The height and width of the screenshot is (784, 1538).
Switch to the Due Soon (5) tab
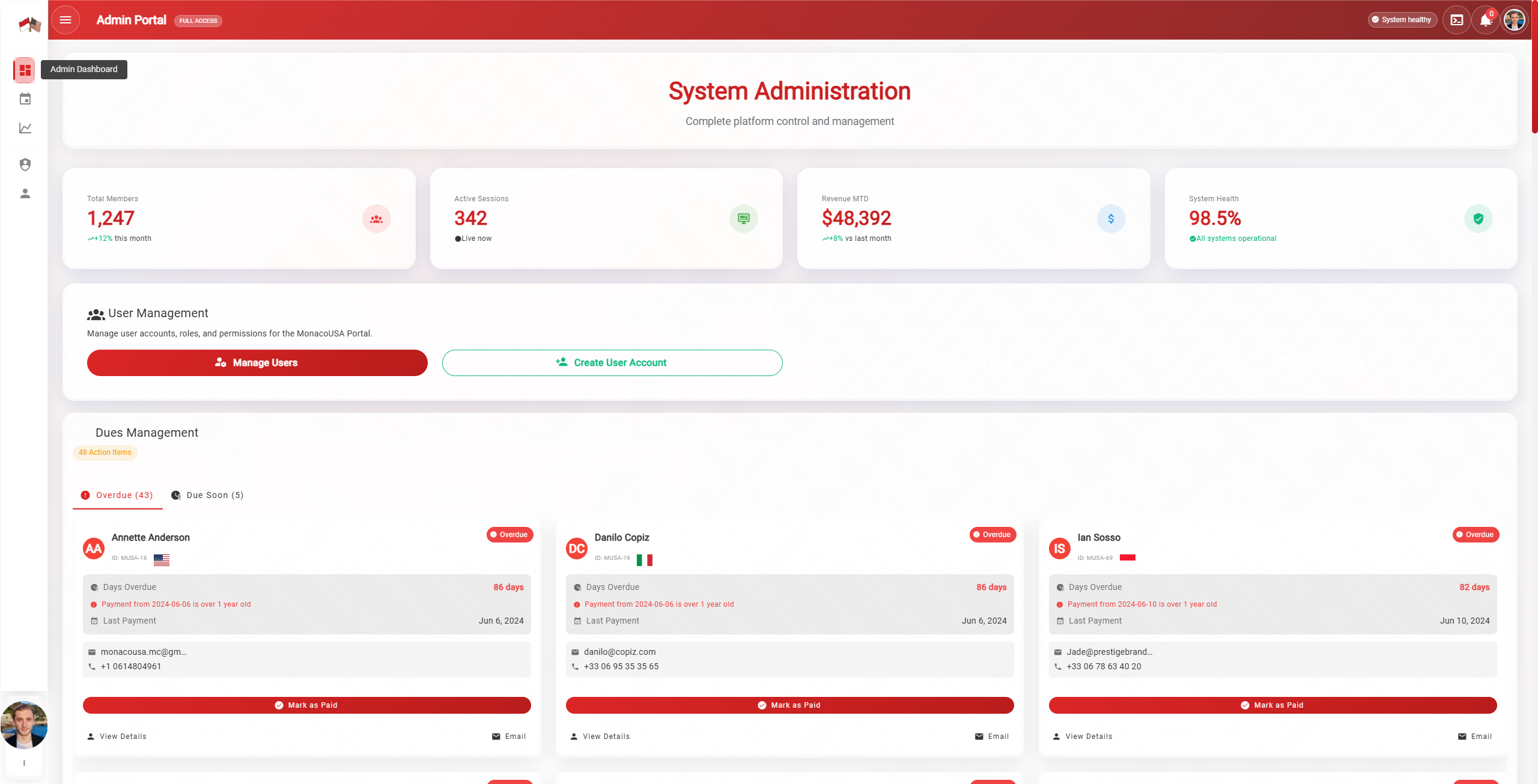coord(208,495)
